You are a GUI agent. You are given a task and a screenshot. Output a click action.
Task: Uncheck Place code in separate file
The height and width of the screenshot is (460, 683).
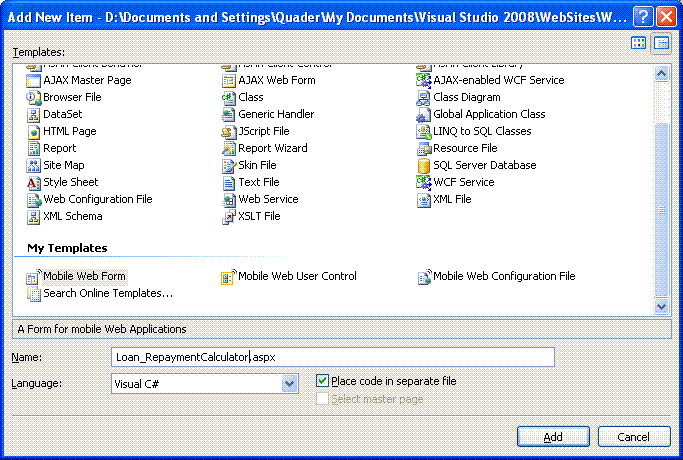(x=322, y=381)
